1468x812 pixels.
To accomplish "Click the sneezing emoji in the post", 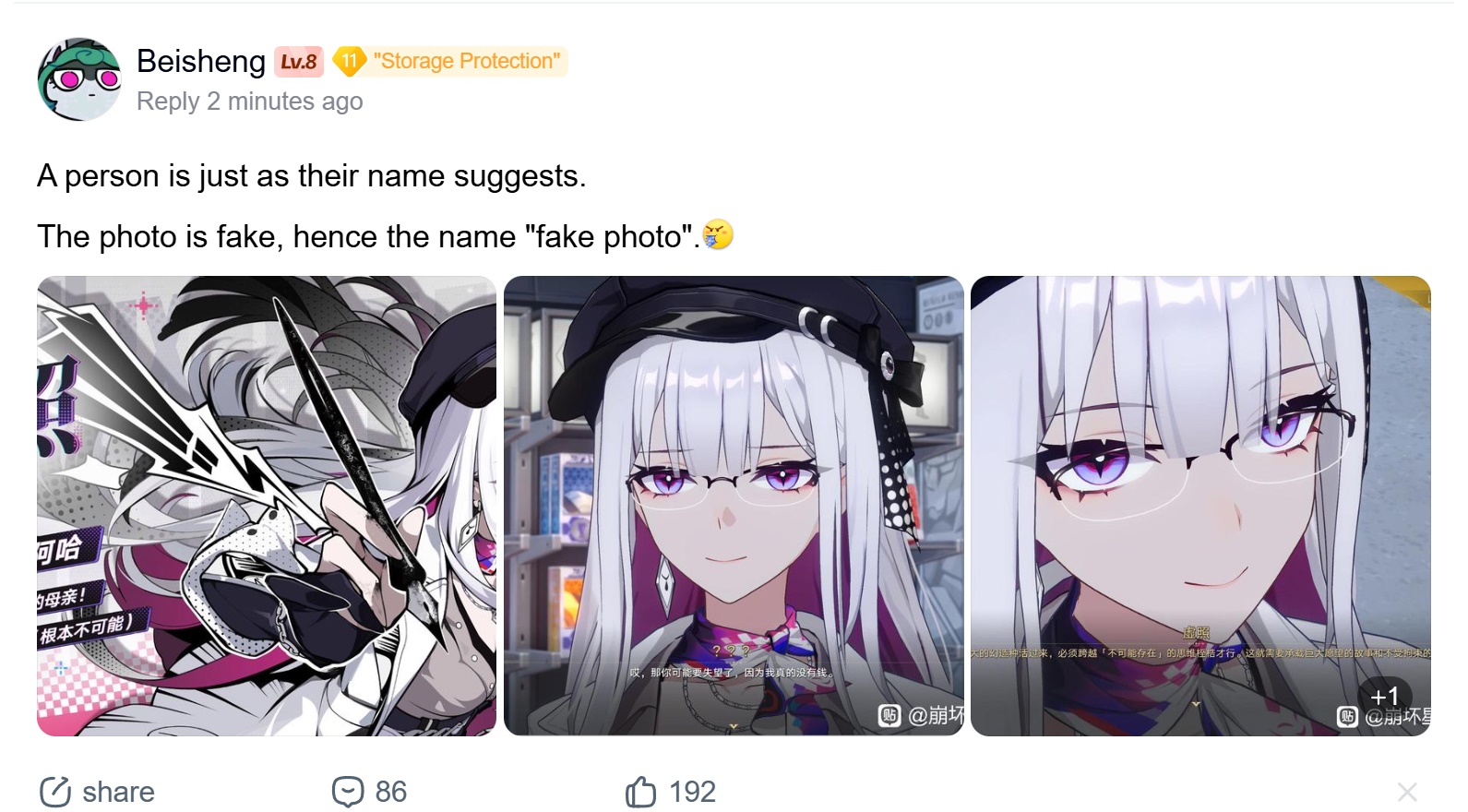I will point(718,235).
